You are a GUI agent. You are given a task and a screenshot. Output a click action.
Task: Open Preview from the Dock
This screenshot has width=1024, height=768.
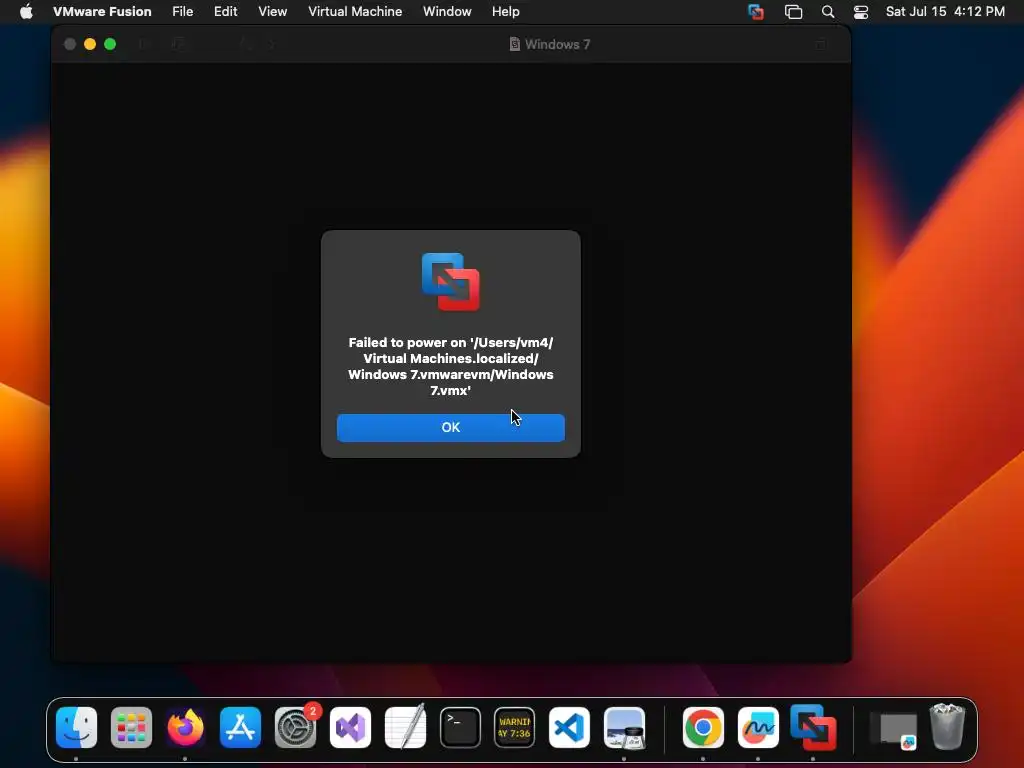point(624,728)
